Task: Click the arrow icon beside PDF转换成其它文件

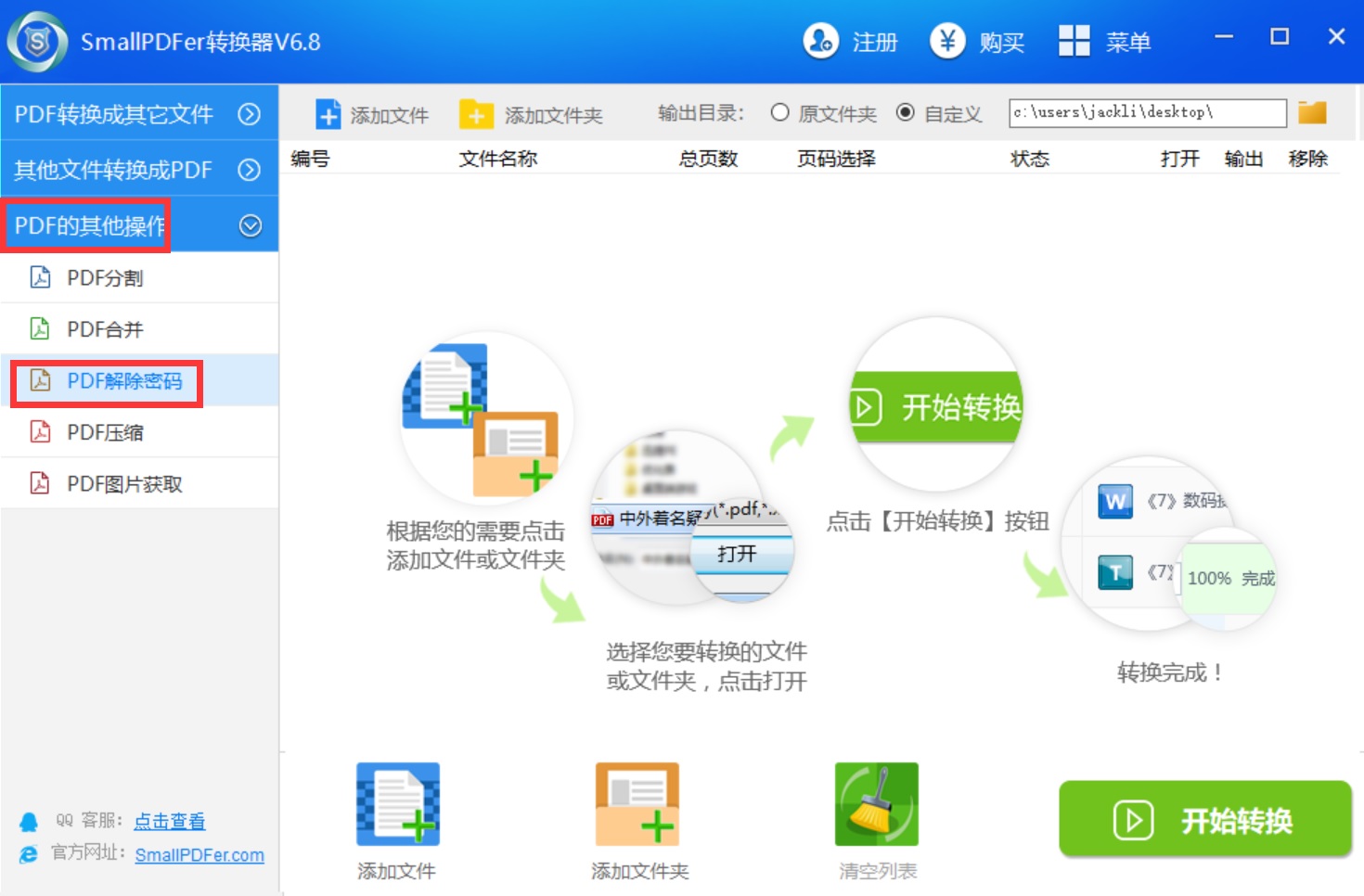Action: pos(249,113)
